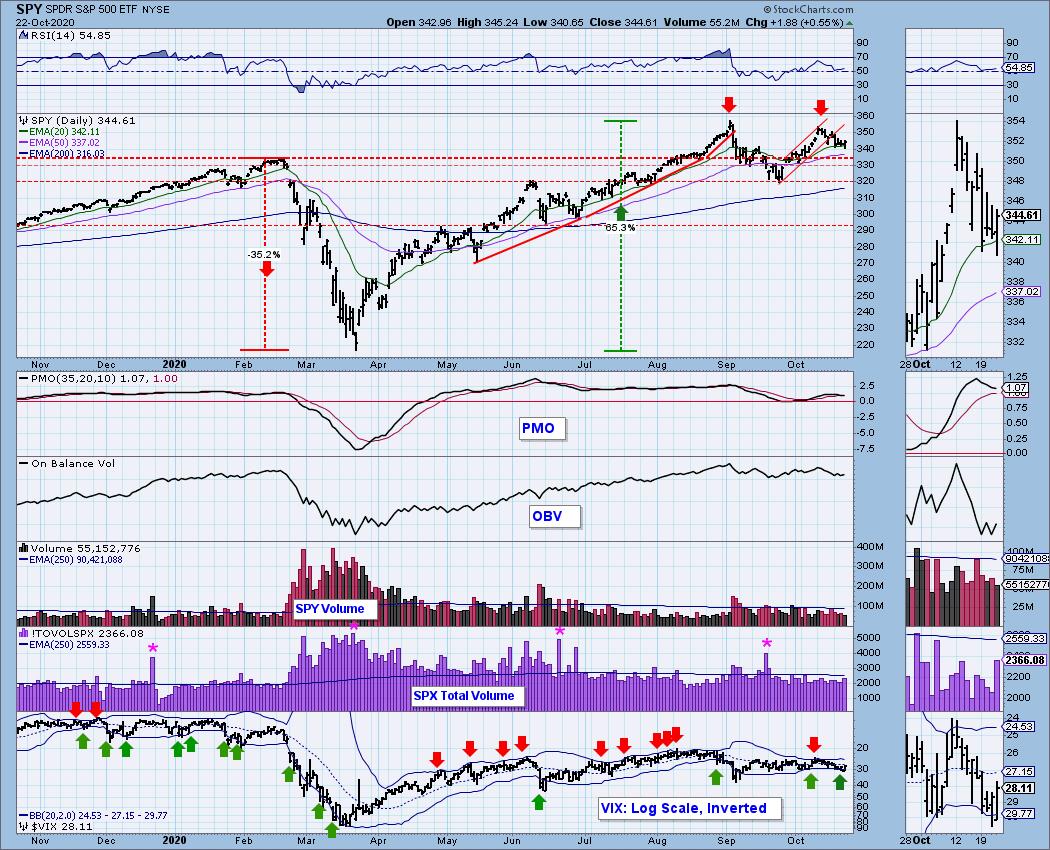Click the 5000 label on the SPX volume axis
The image size is (1050, 850).
868,638
